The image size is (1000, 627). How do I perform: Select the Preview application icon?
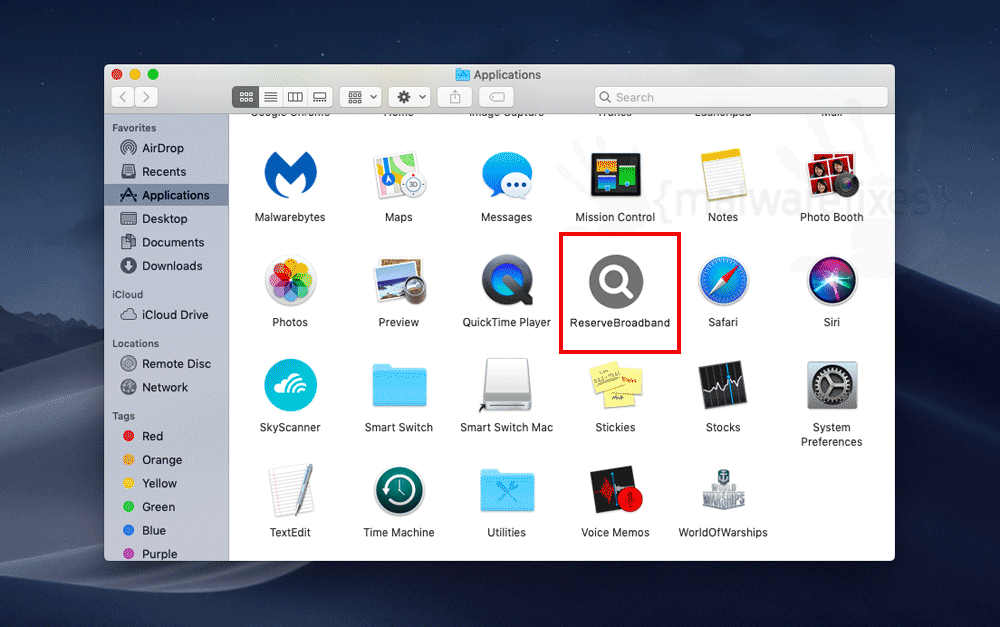coord(399,280)
